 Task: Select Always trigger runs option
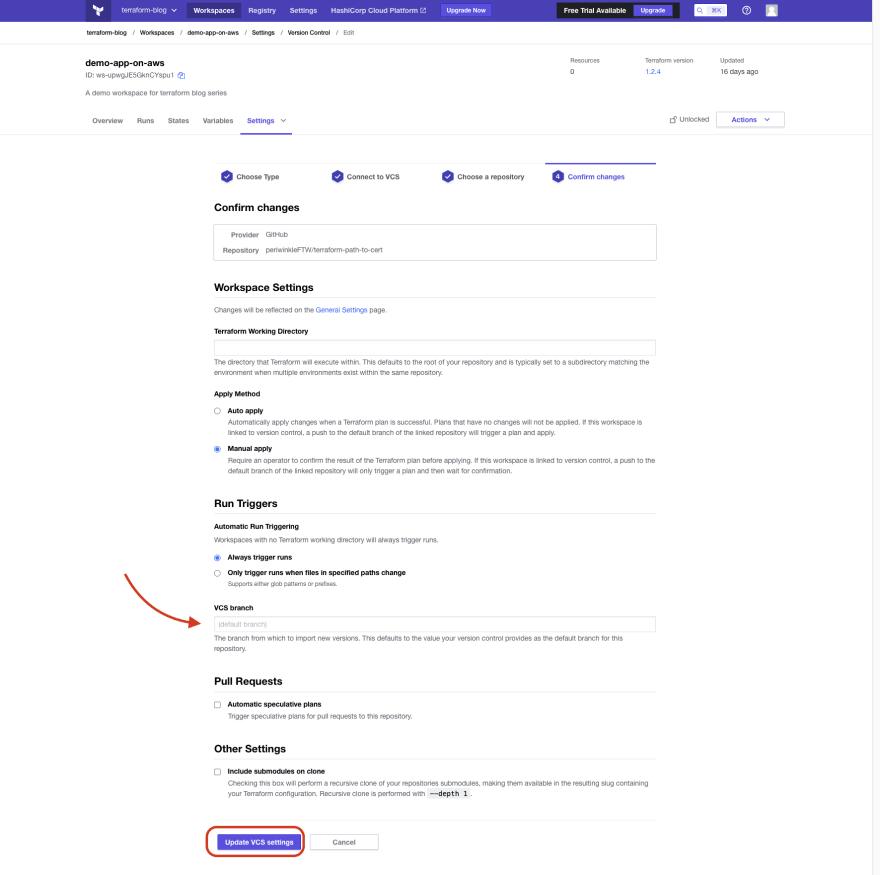click(x=217, y=558)
